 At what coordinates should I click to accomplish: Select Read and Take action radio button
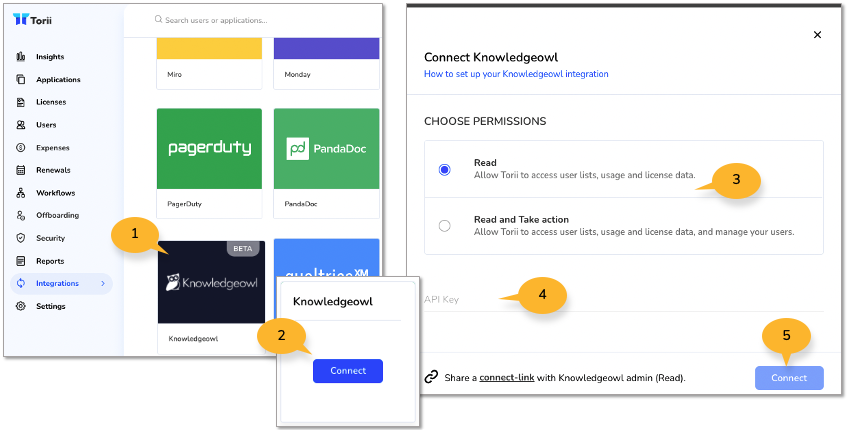(x=445, y=226)
